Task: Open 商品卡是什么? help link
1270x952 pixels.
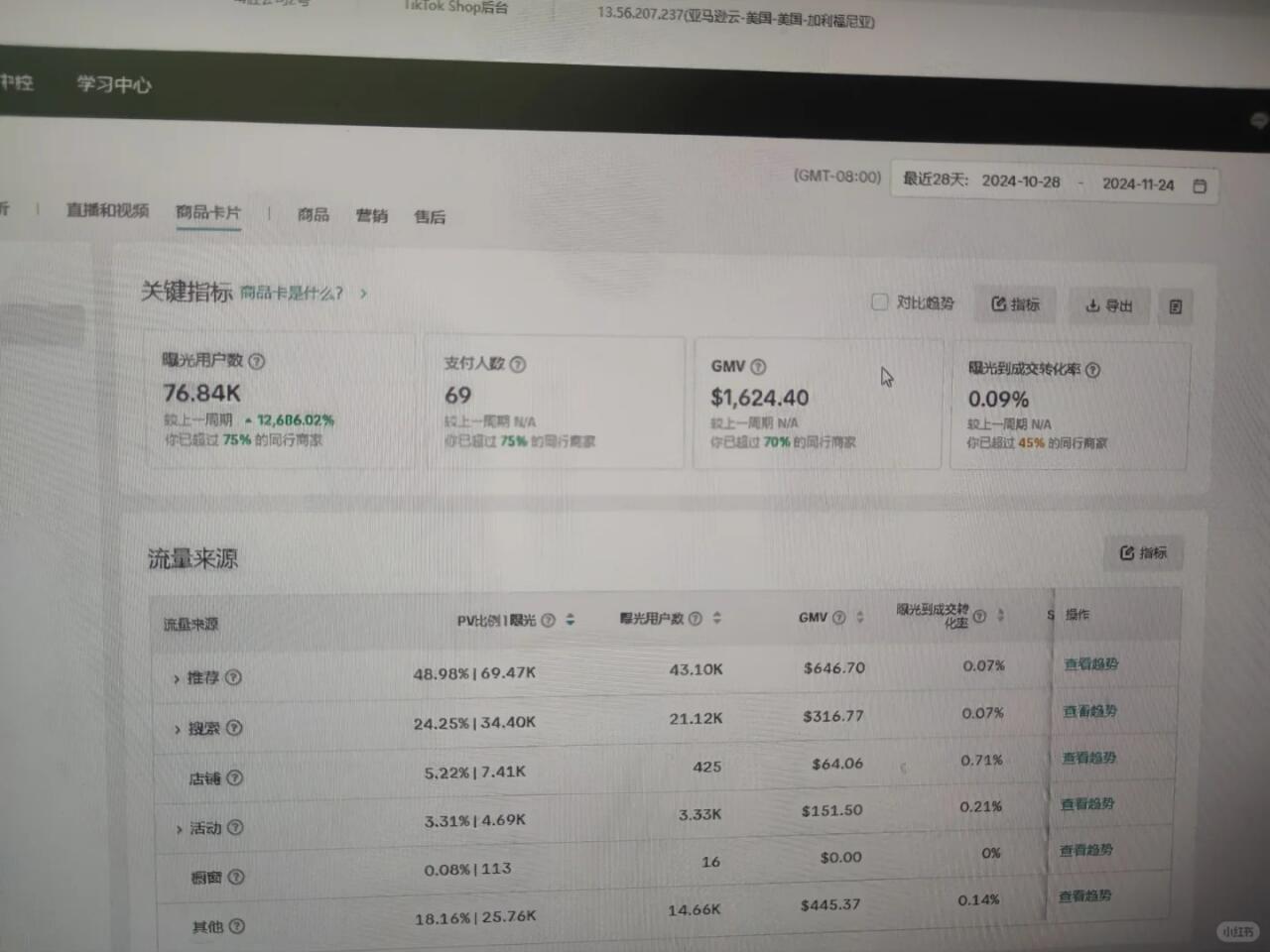Action: tap(292, 293)
